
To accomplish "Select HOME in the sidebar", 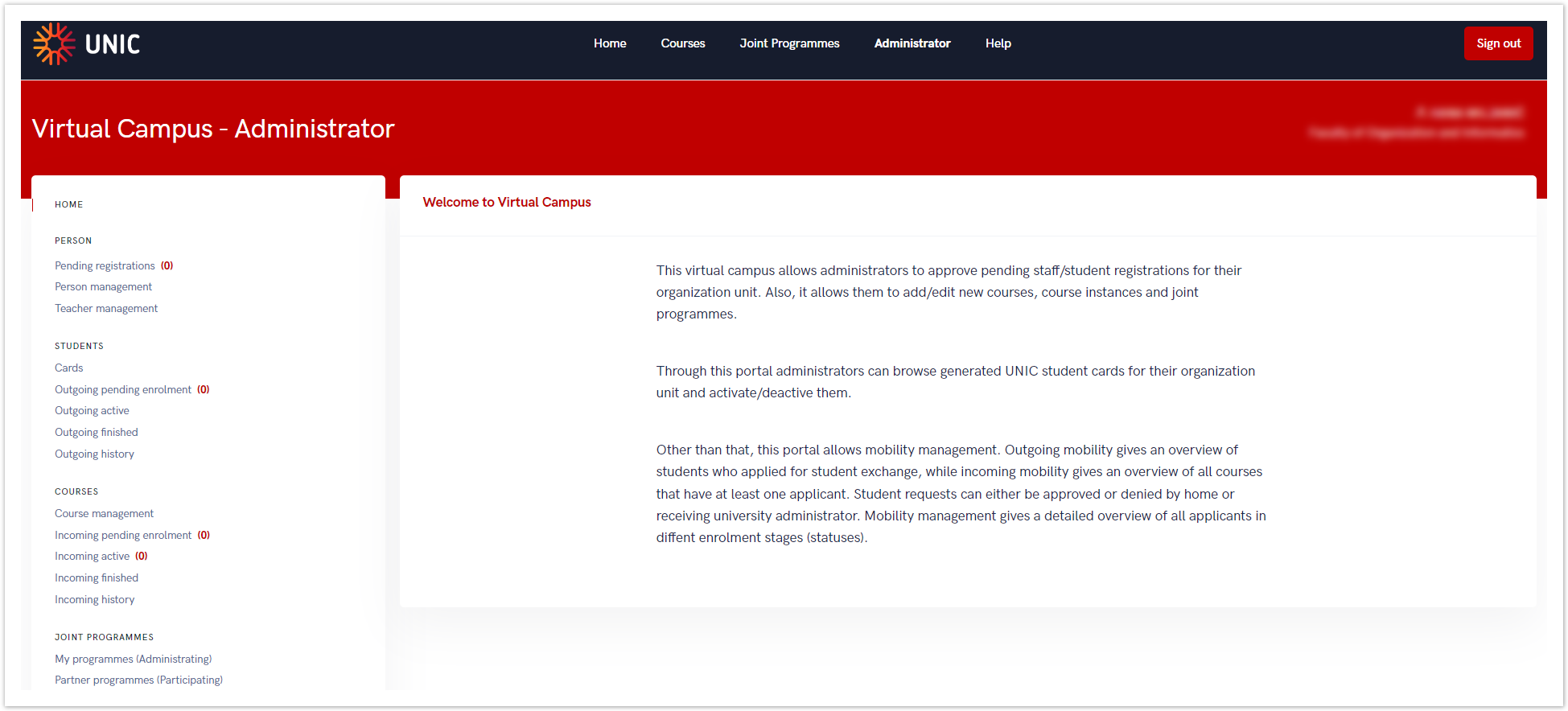I will pyautogui.click(x=69, y=204).
